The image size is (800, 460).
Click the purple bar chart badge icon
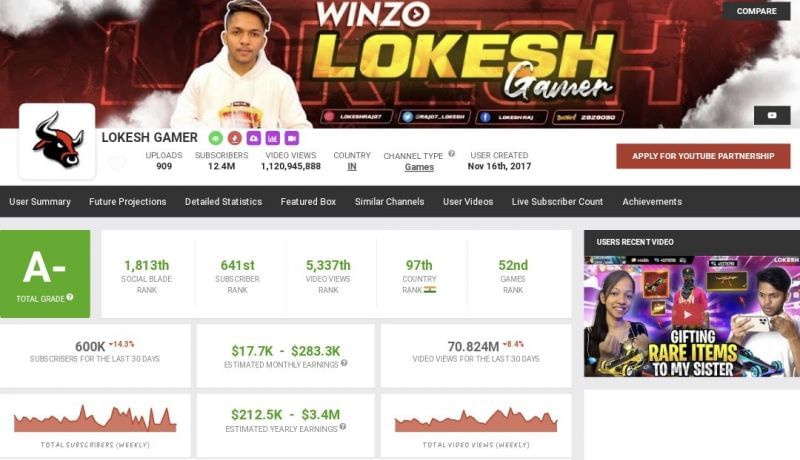click(x=272, y=138)
